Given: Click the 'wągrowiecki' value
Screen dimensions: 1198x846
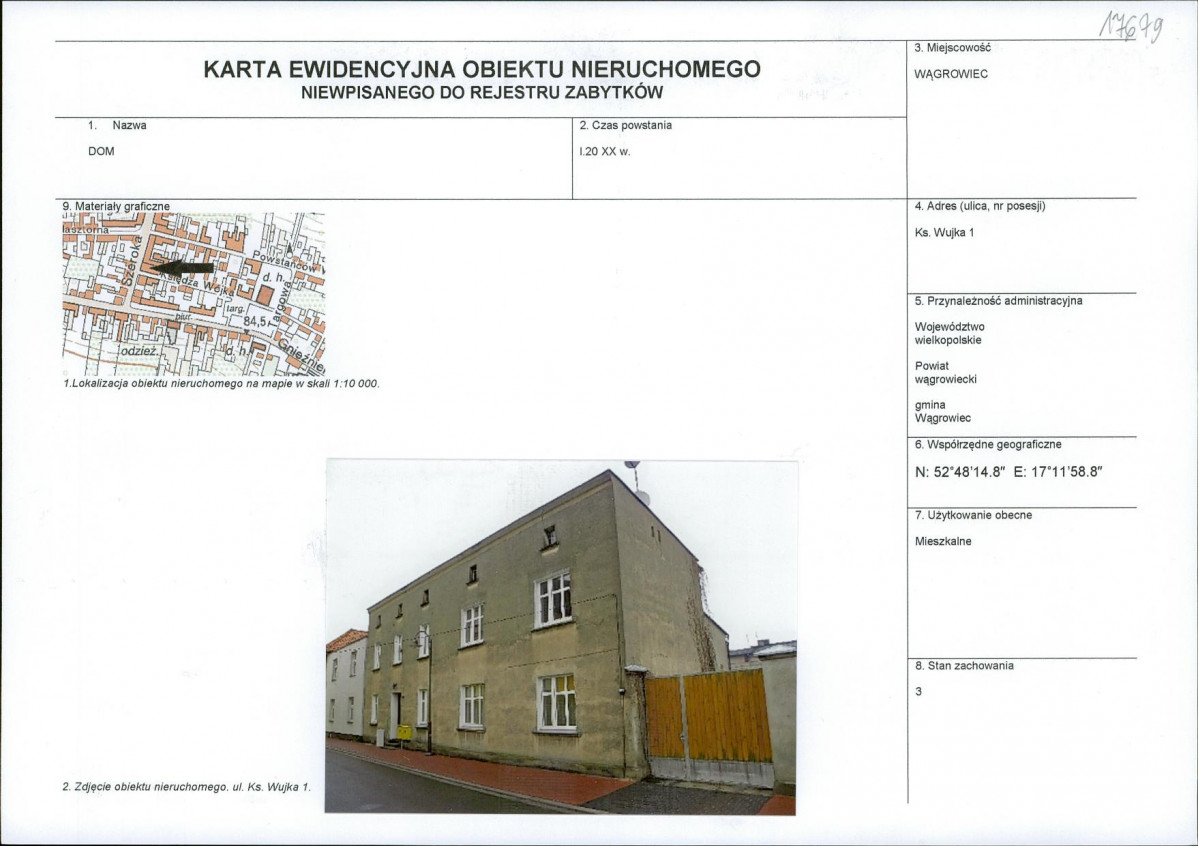Looking at the screenshot, I should (x=946, y=379).
